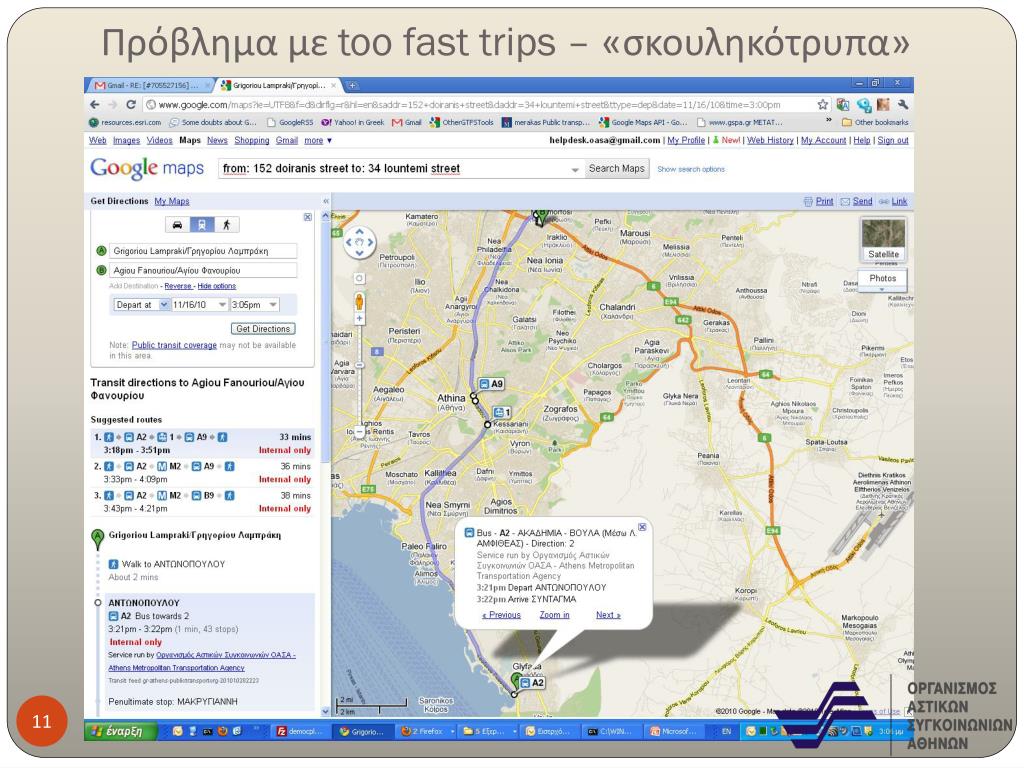Select suggested route 2, 36 mins
Screen dimensions: 1024x768
pos(202,473)
